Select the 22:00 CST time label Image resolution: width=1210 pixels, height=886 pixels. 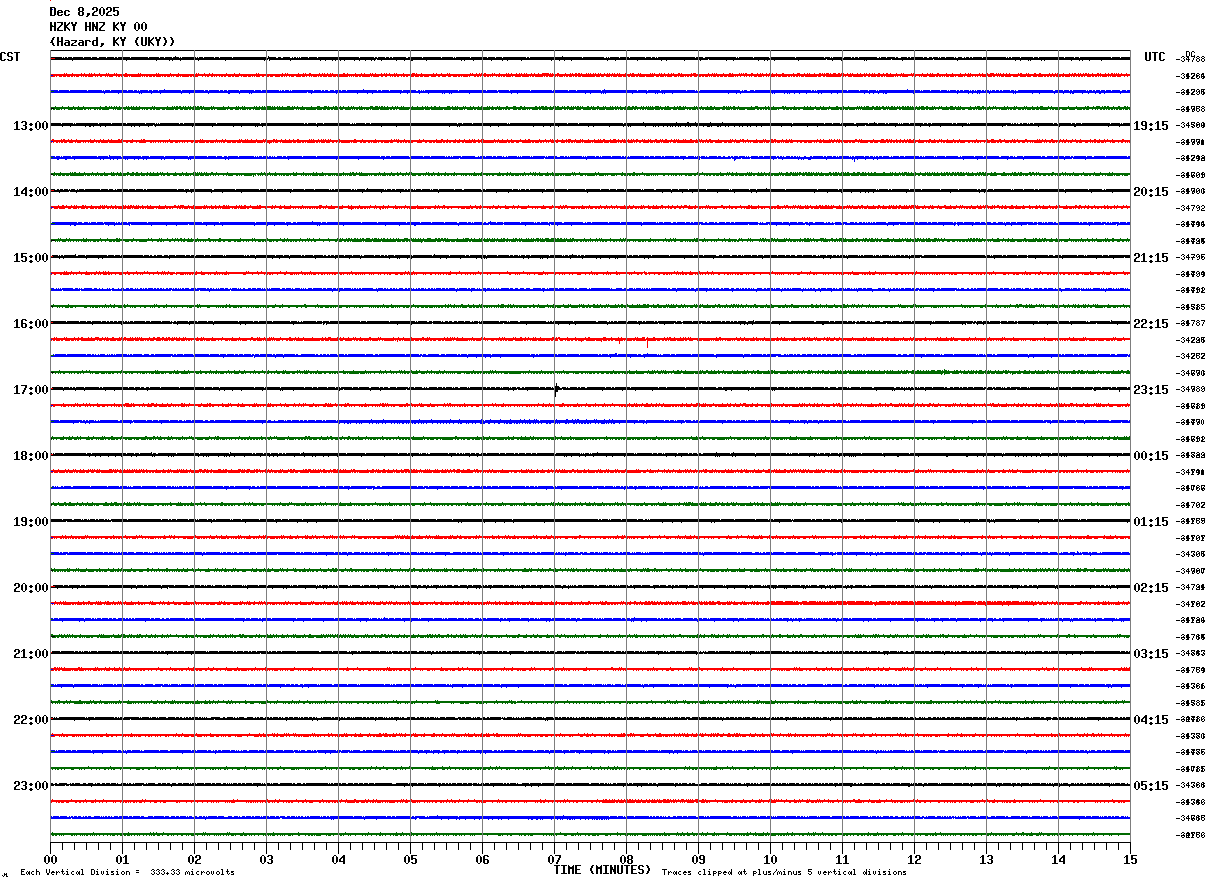(x=30, y=720)
